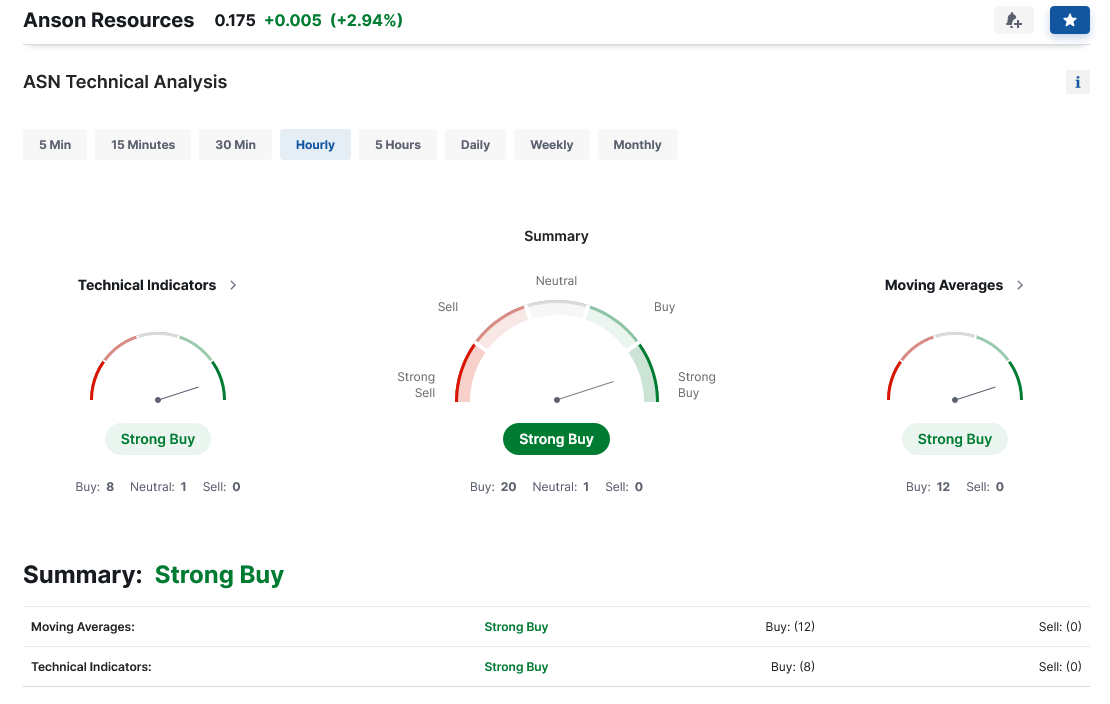Click Sell: 0 under Moving Averages gauge

pos(985,487)
